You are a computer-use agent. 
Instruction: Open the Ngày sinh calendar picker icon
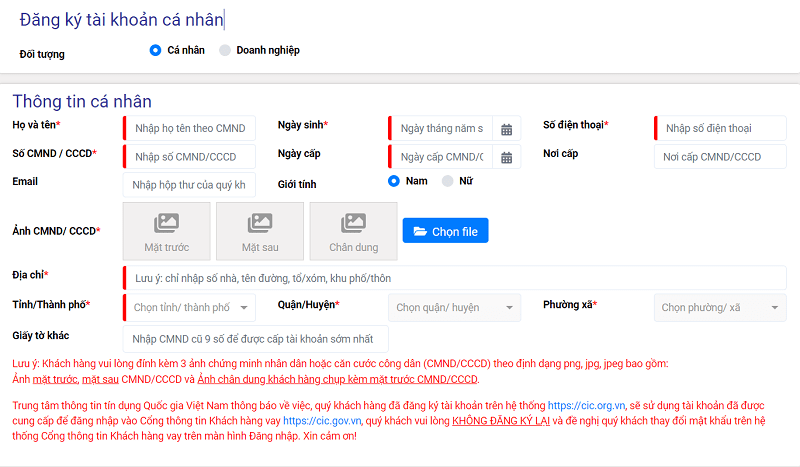click(506, 129)
